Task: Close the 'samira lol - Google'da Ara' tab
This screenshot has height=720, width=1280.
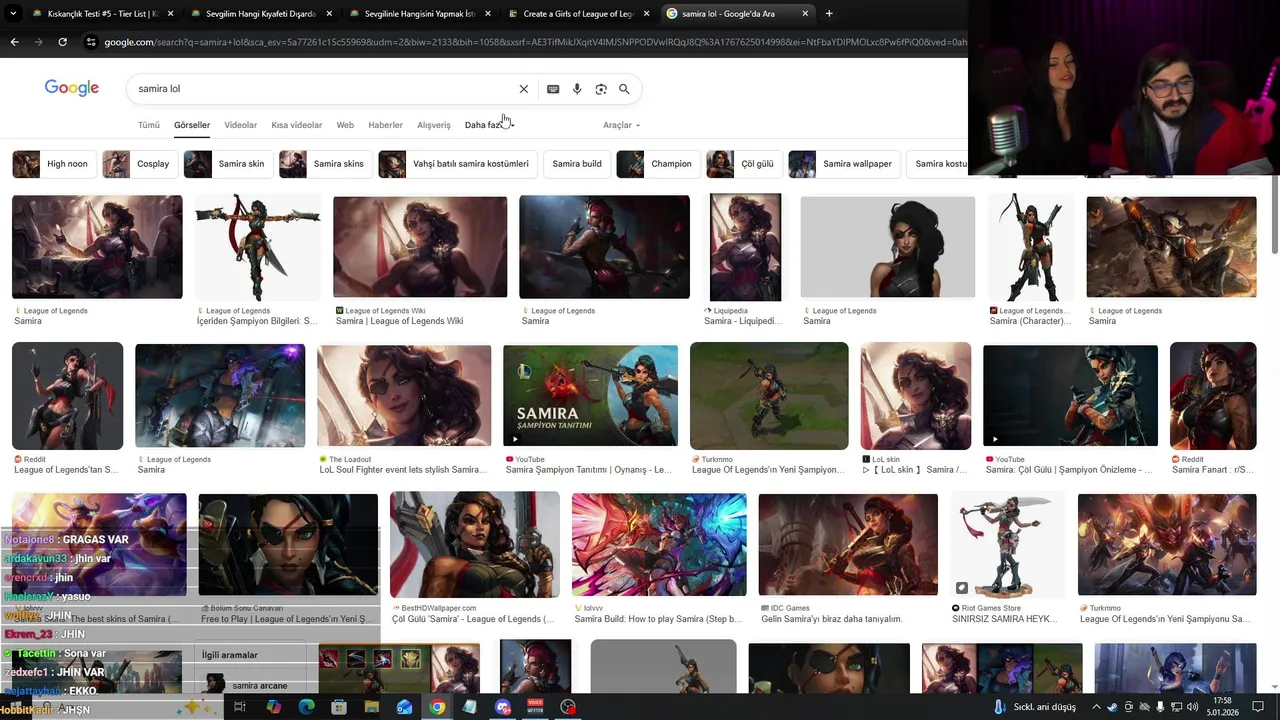Action: tap(805, 14)
